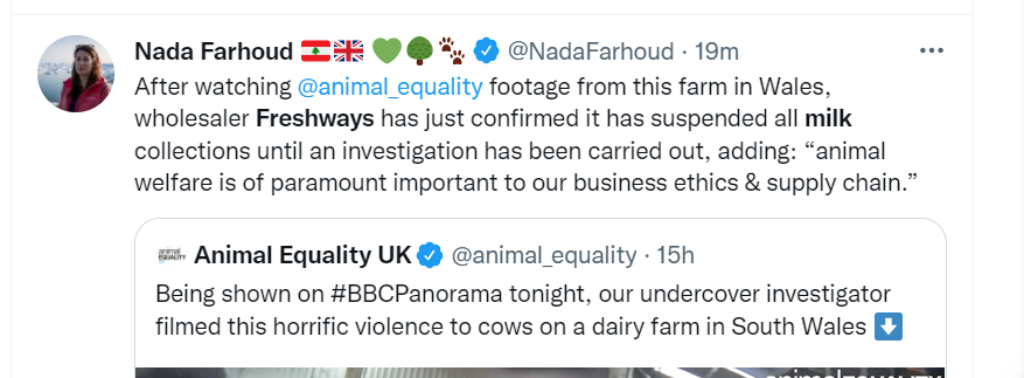Click the blue verified badge beside Nada Farhoud

pyautogui.click(x=486, y=51)
